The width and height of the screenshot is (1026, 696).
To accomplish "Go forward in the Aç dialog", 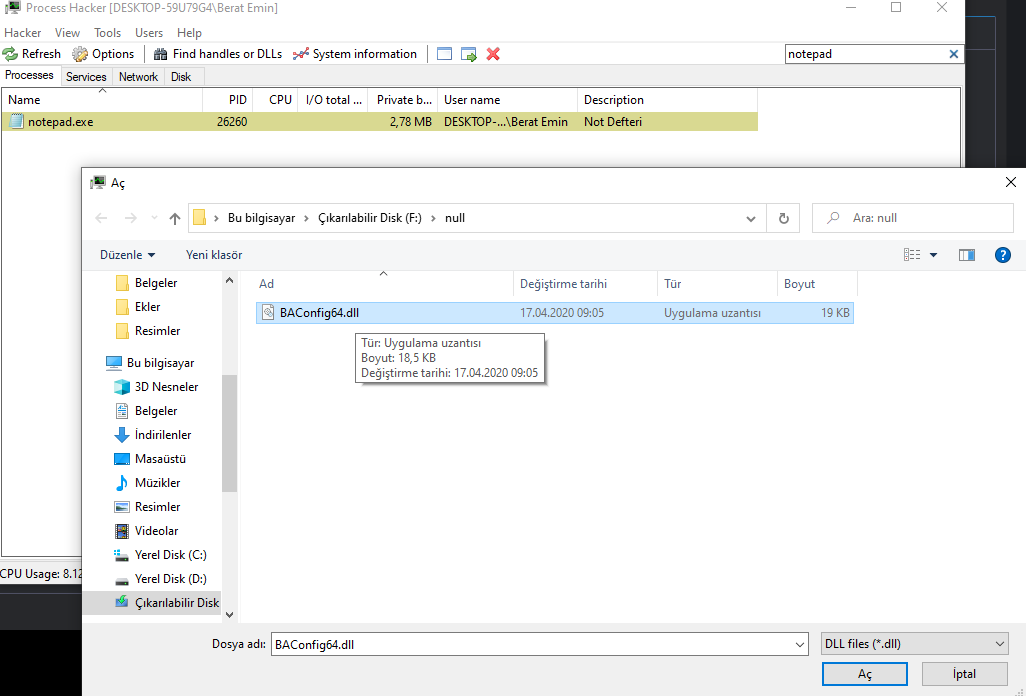I will point(131,218).
